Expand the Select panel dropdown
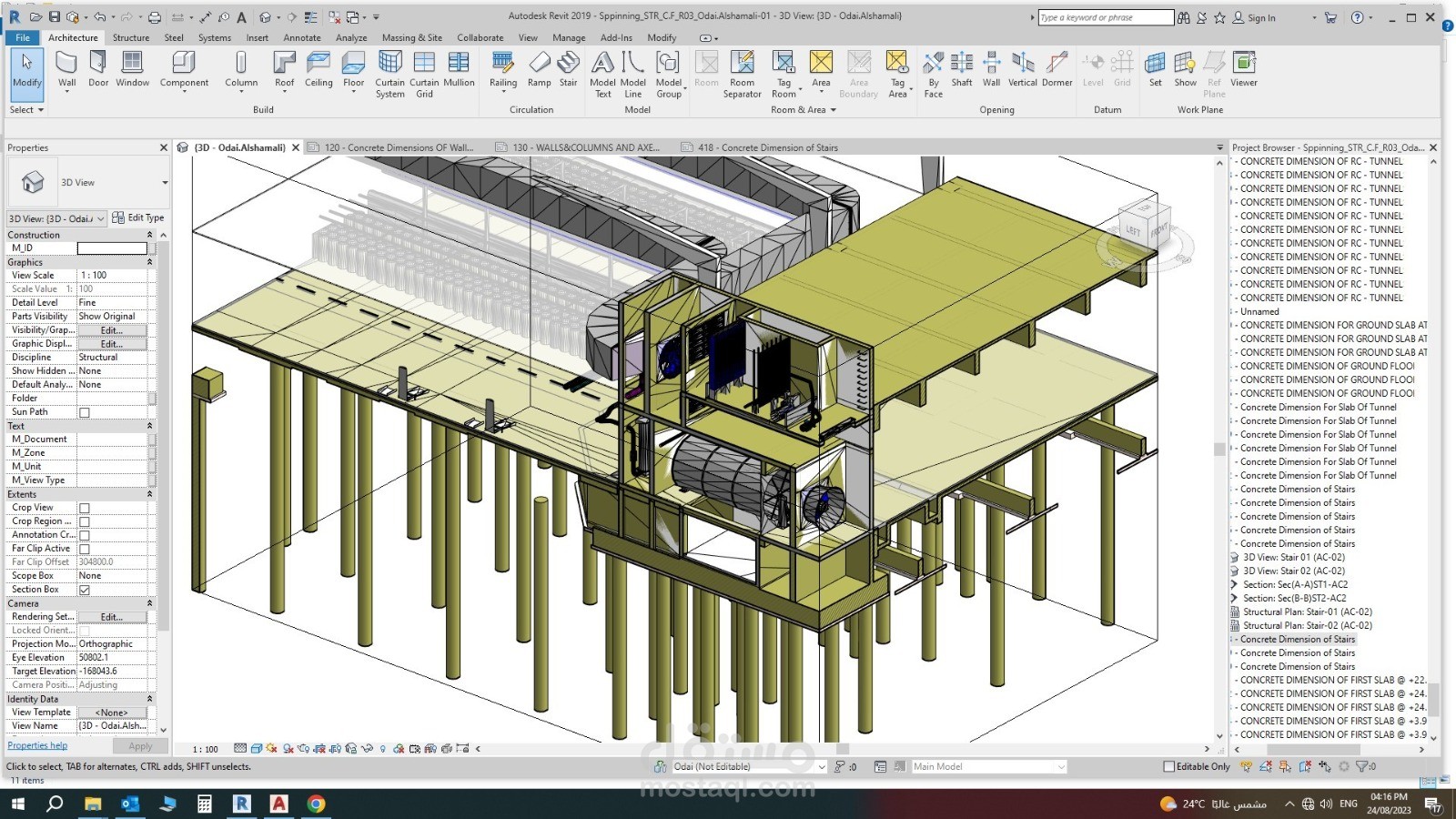 coord(26,110)
